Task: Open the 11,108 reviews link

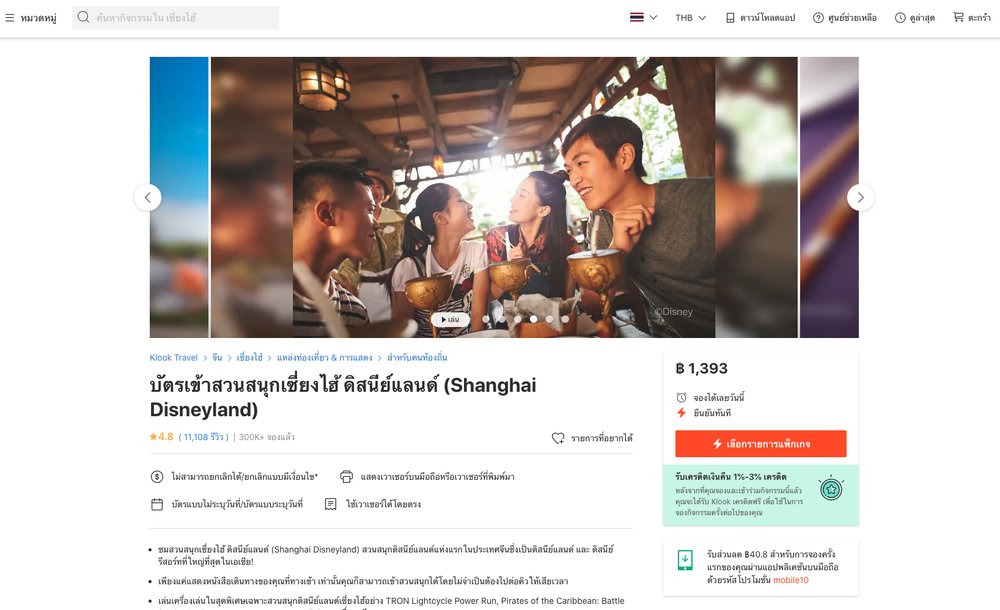Action: coord(203,437)
